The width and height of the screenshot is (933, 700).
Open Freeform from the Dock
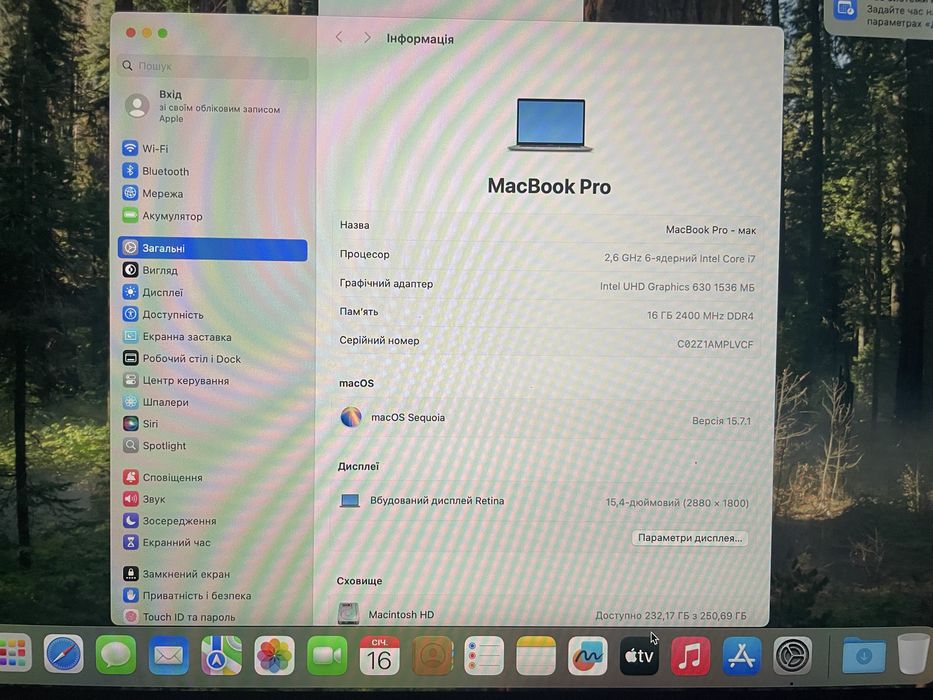(587, 656)
